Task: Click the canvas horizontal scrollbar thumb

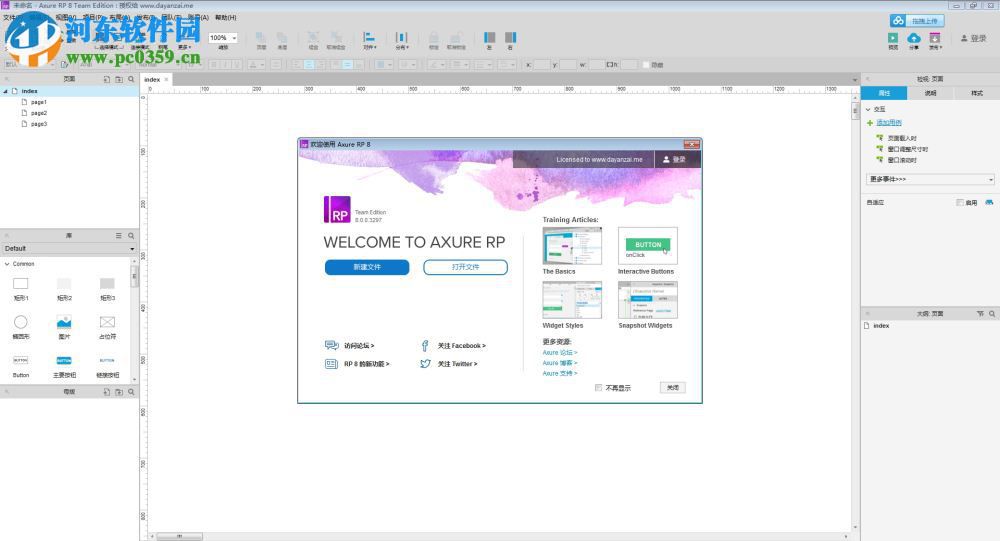Action: point(179,537)
